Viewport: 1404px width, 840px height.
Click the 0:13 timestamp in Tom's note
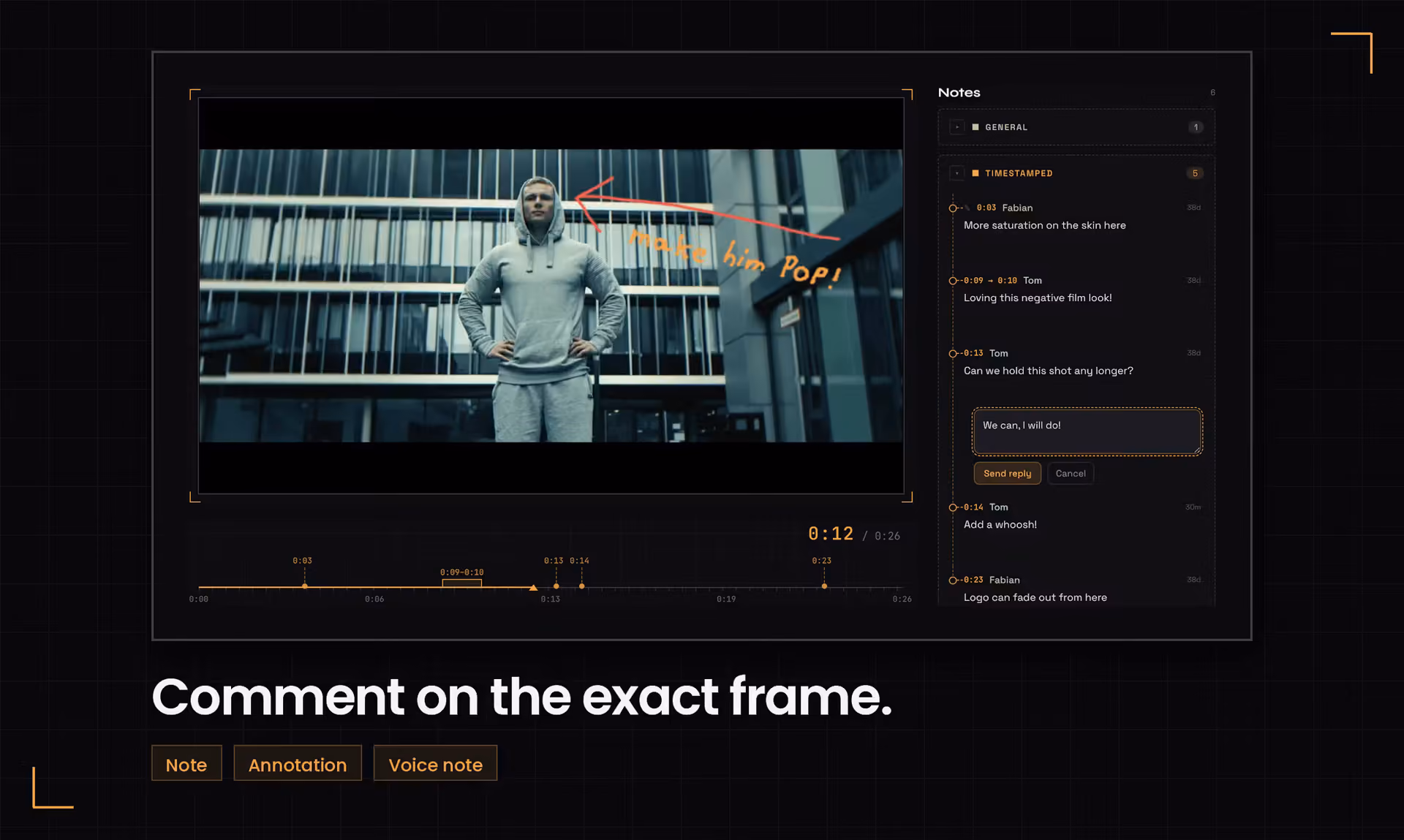pos(973,353)
